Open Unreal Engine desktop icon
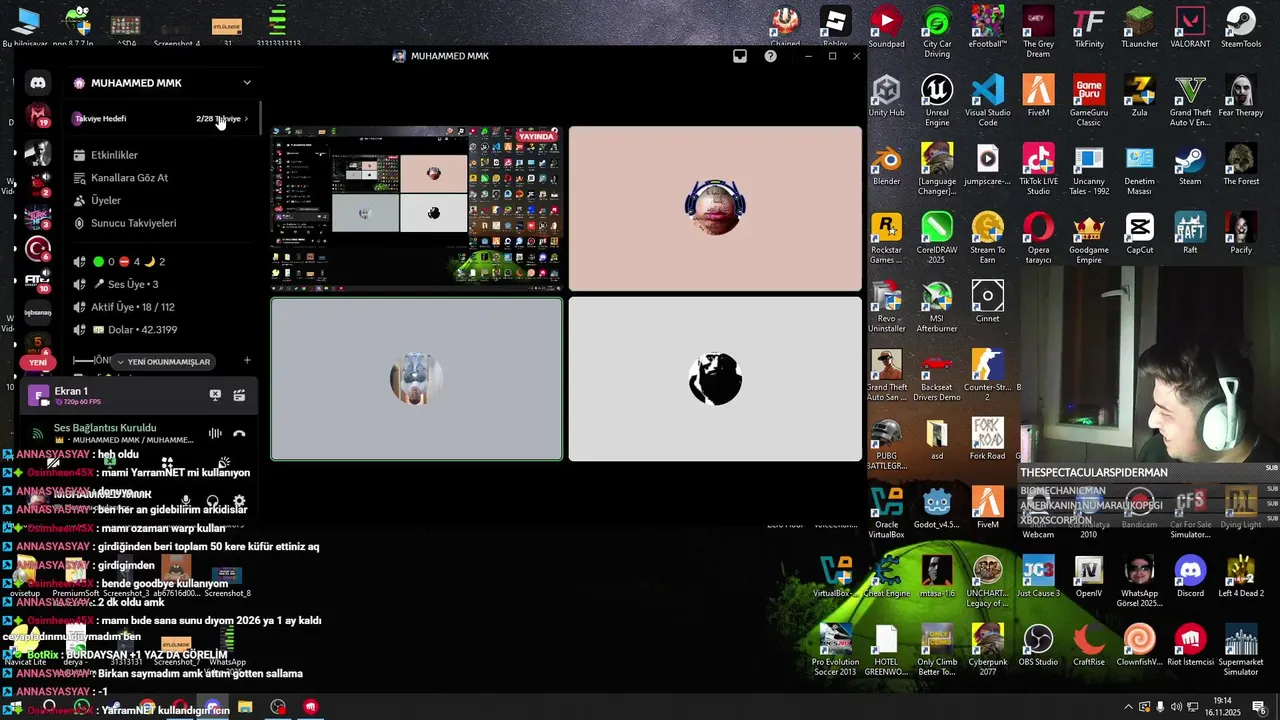Screen dimensions: 1280x720 (x=937, y=100)
